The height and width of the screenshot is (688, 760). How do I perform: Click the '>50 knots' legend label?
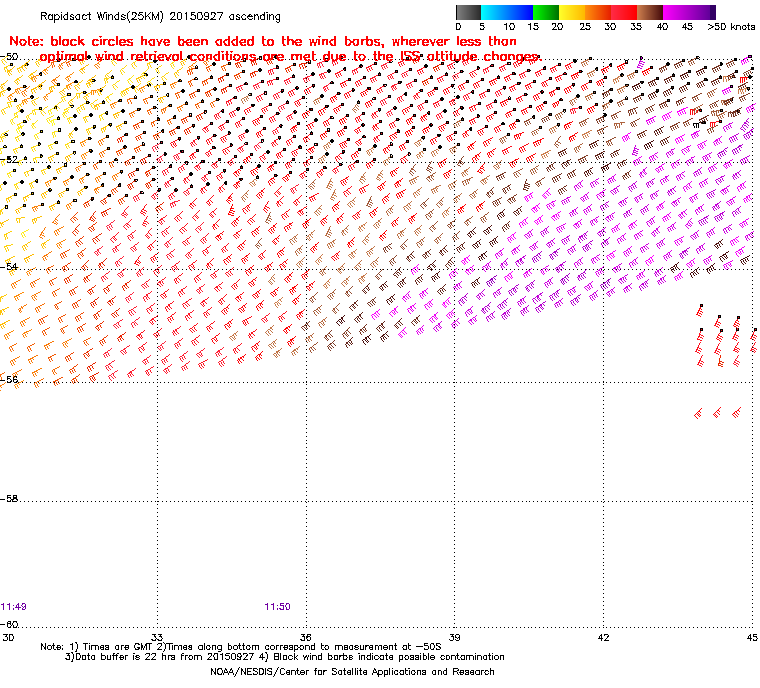pyautogui.click(x=731, y=27)
